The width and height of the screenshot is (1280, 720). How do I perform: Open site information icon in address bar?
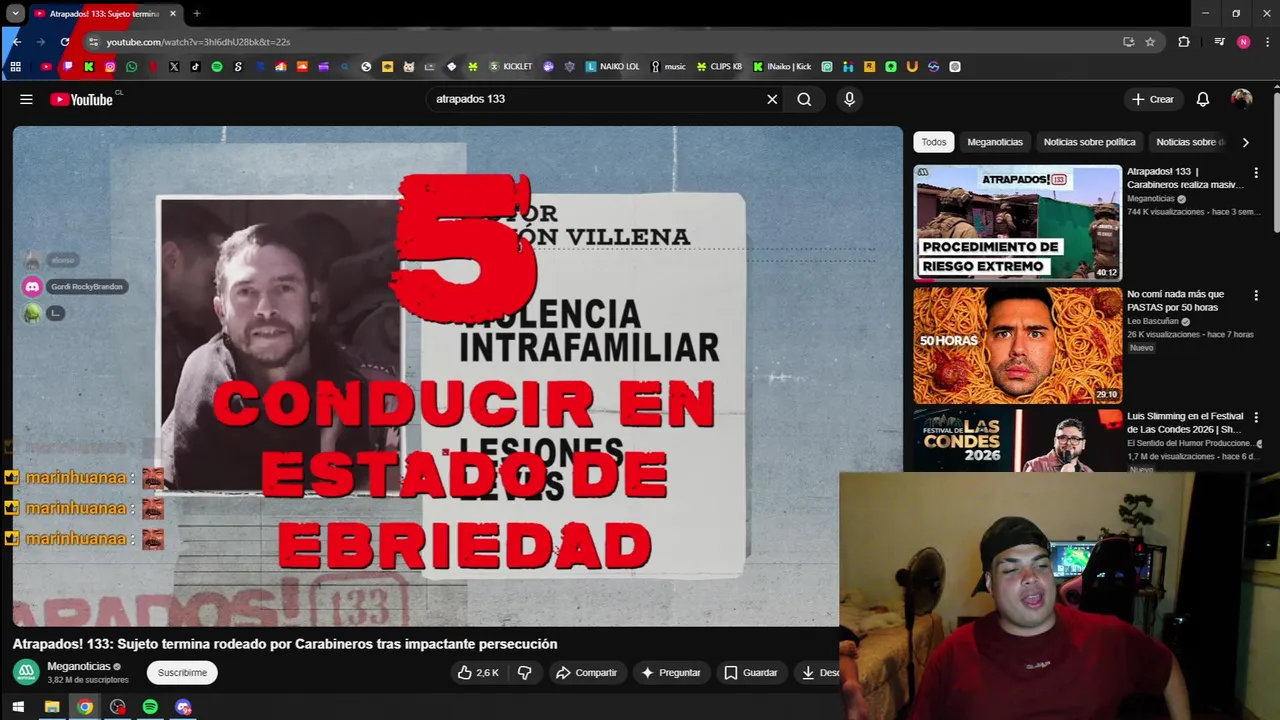point(93,42)
